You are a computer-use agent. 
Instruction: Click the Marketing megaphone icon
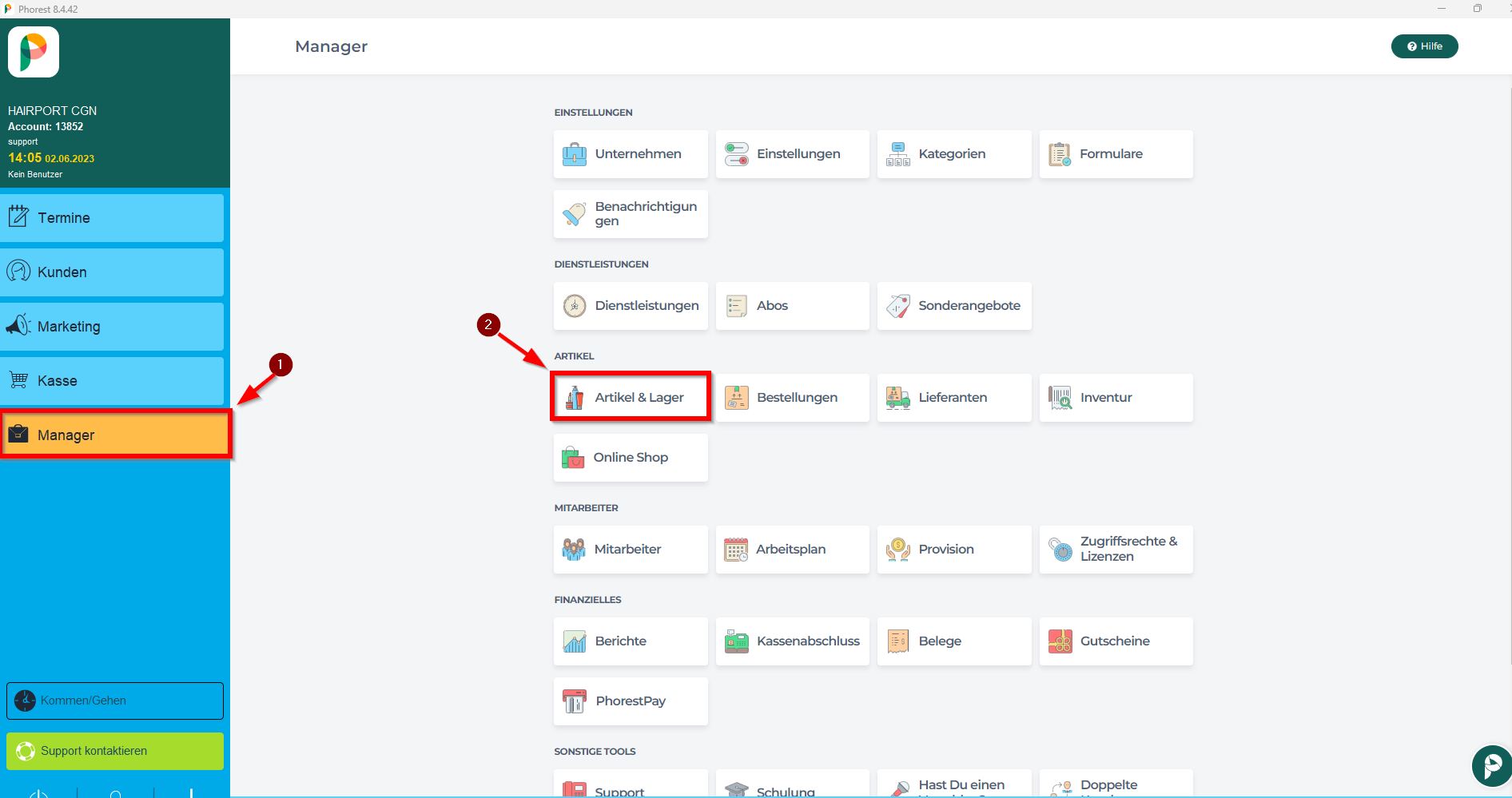18,324
